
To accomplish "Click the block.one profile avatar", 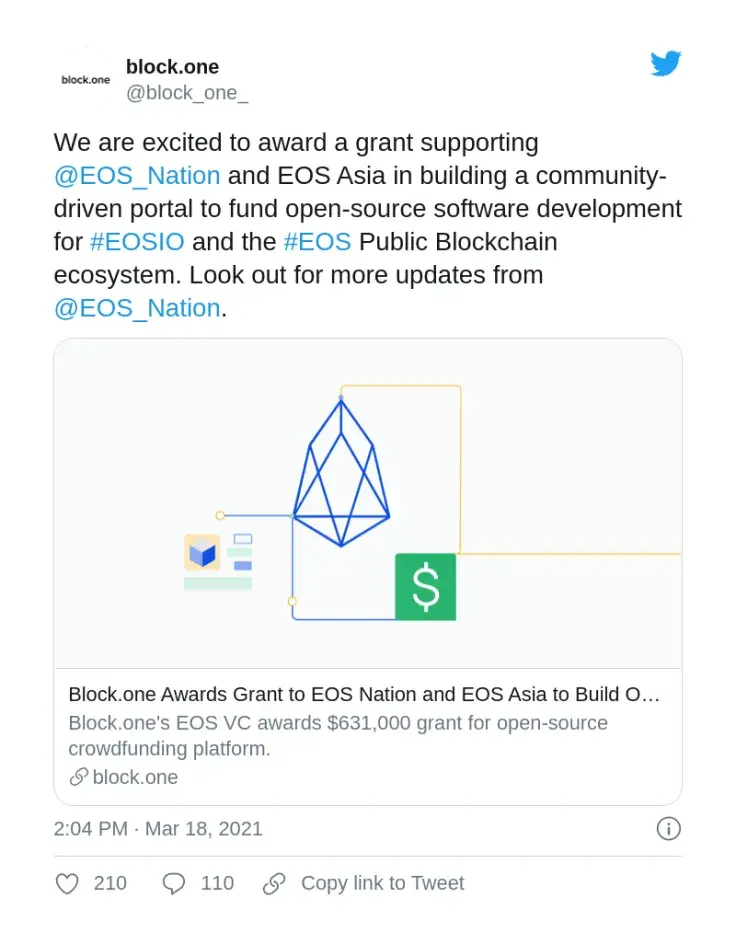I will [x=84, y=77].
